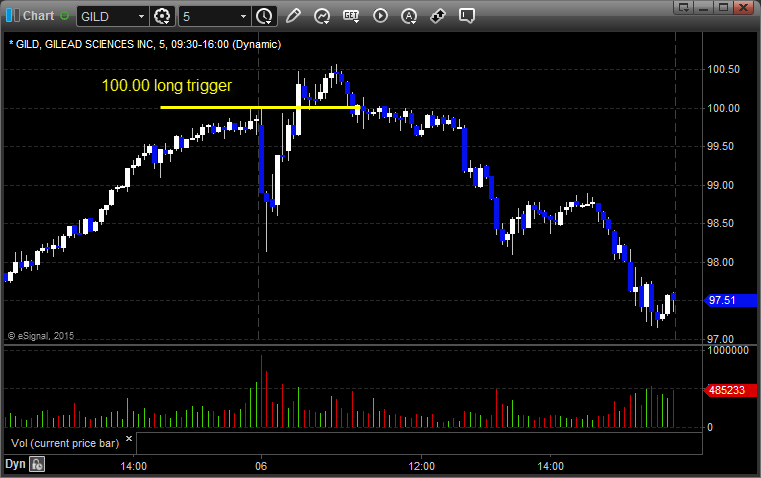Click the 99.00 price axis label
The image size is (761, 478).
click(720, 185)
